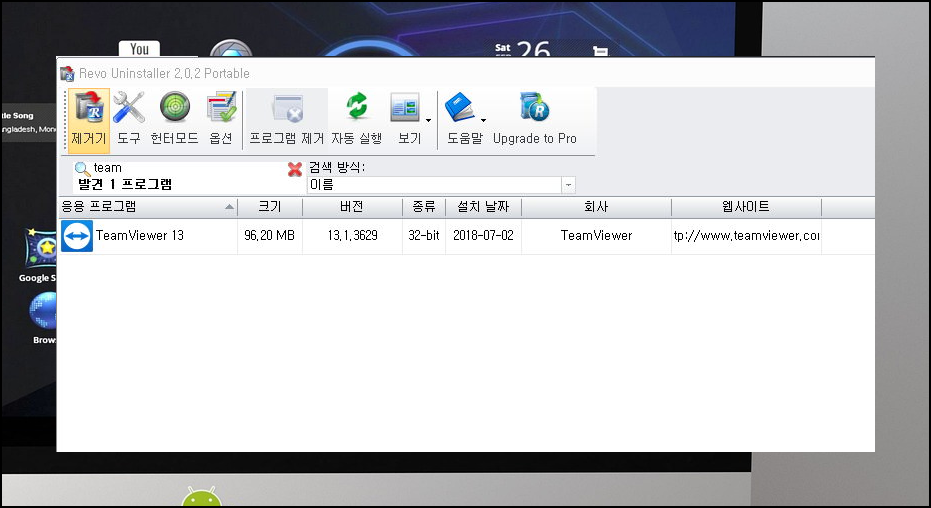
Task: Clear the search with the red X
Action: (x=294, y=169)
